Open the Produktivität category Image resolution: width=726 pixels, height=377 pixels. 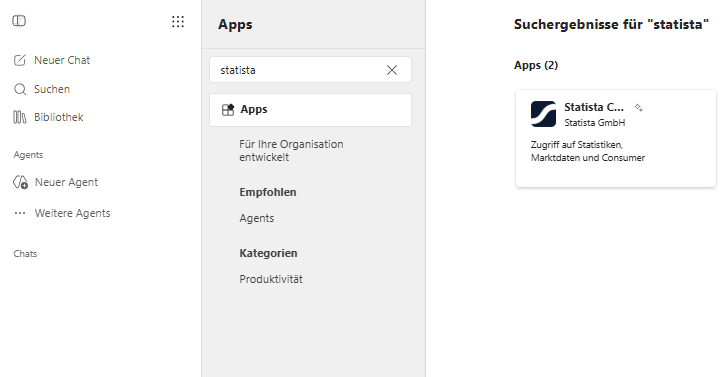(x=271, y=279)
